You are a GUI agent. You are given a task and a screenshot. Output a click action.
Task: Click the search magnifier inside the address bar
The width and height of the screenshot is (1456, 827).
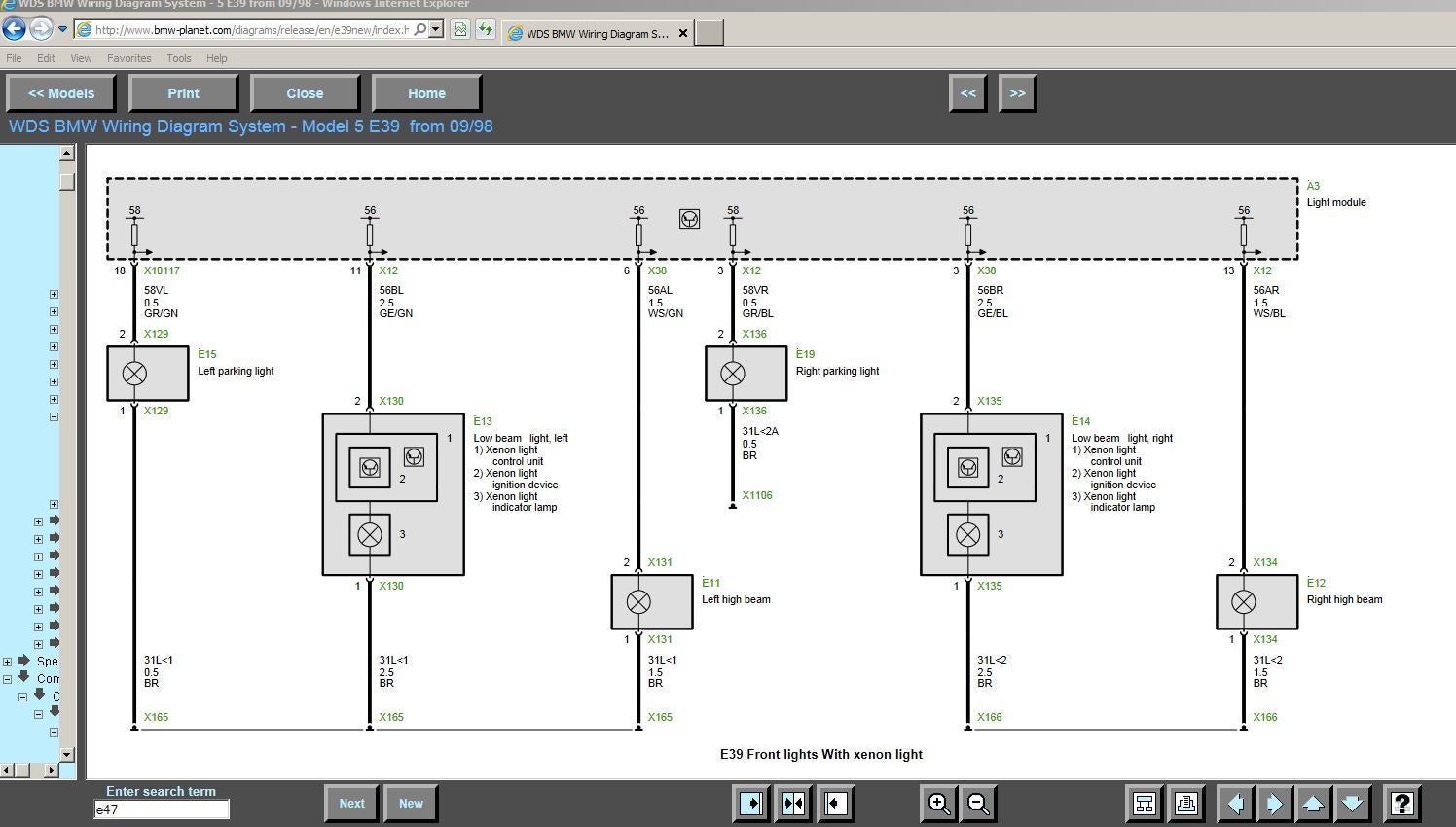click(x=419, y=29)
